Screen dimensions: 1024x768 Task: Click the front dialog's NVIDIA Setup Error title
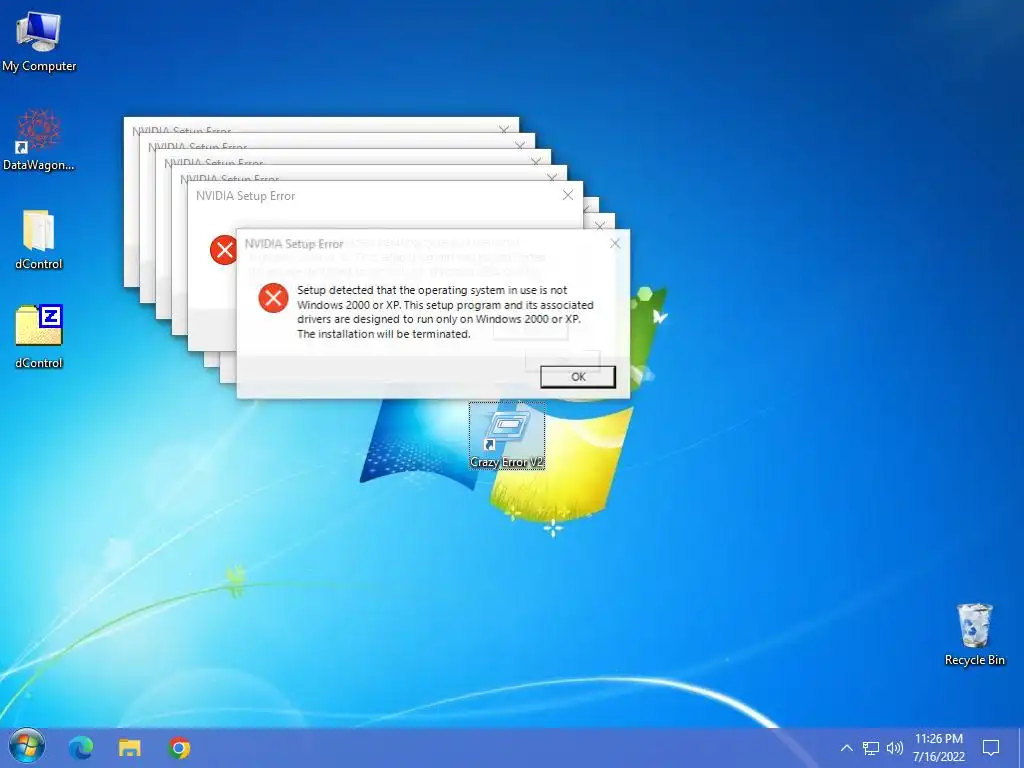[x=294, y=244]
